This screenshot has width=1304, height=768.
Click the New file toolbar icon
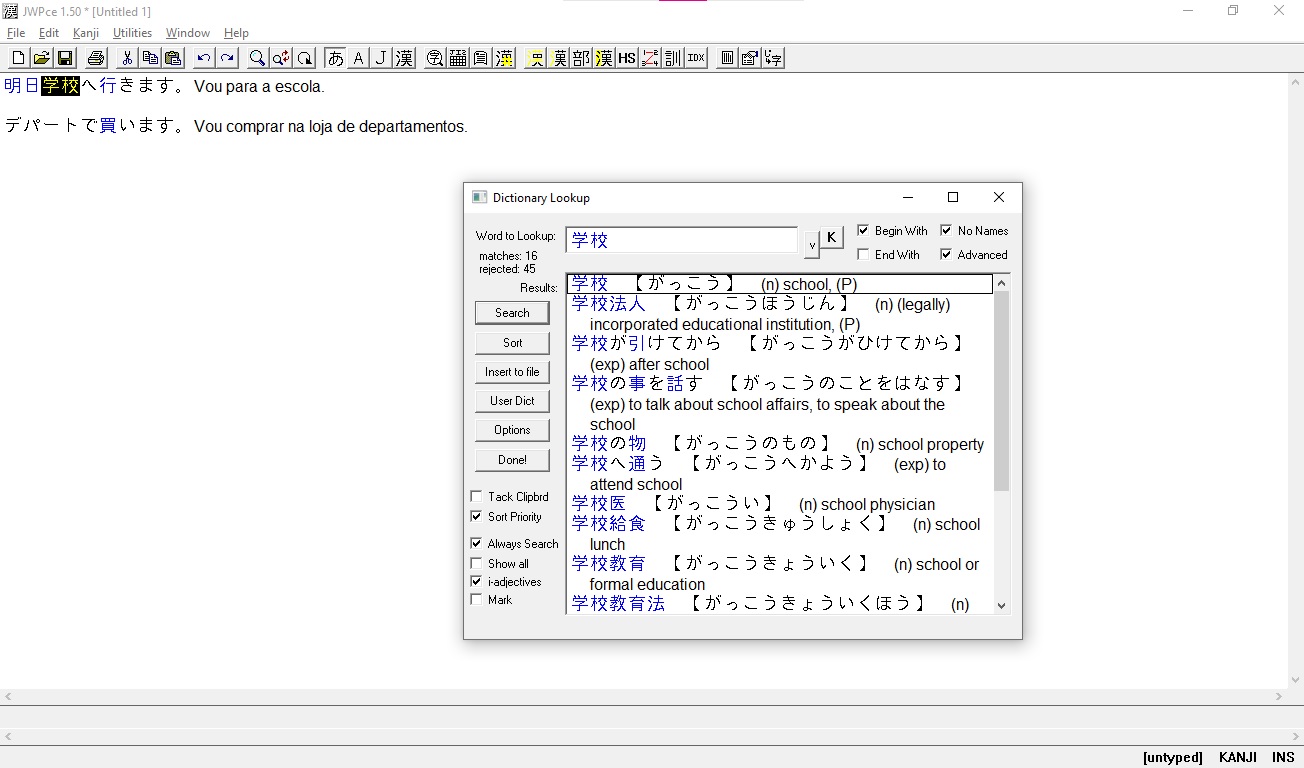(18, 58)
